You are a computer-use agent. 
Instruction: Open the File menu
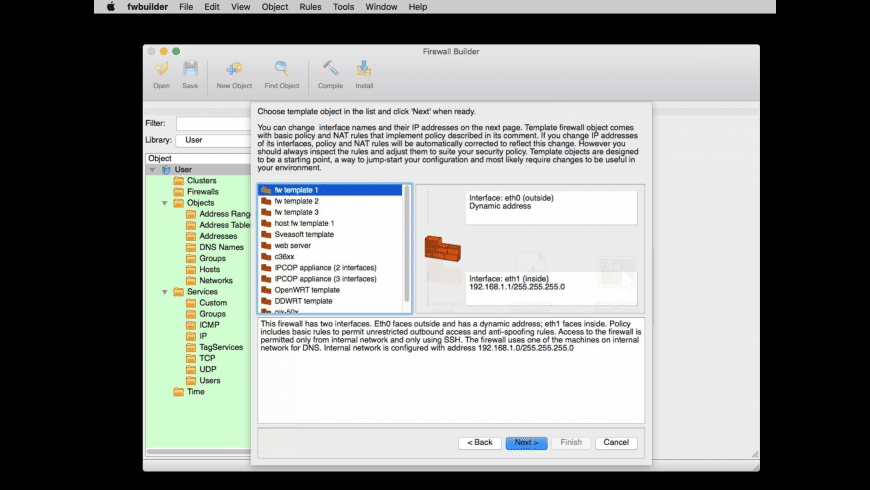[186, 7]
